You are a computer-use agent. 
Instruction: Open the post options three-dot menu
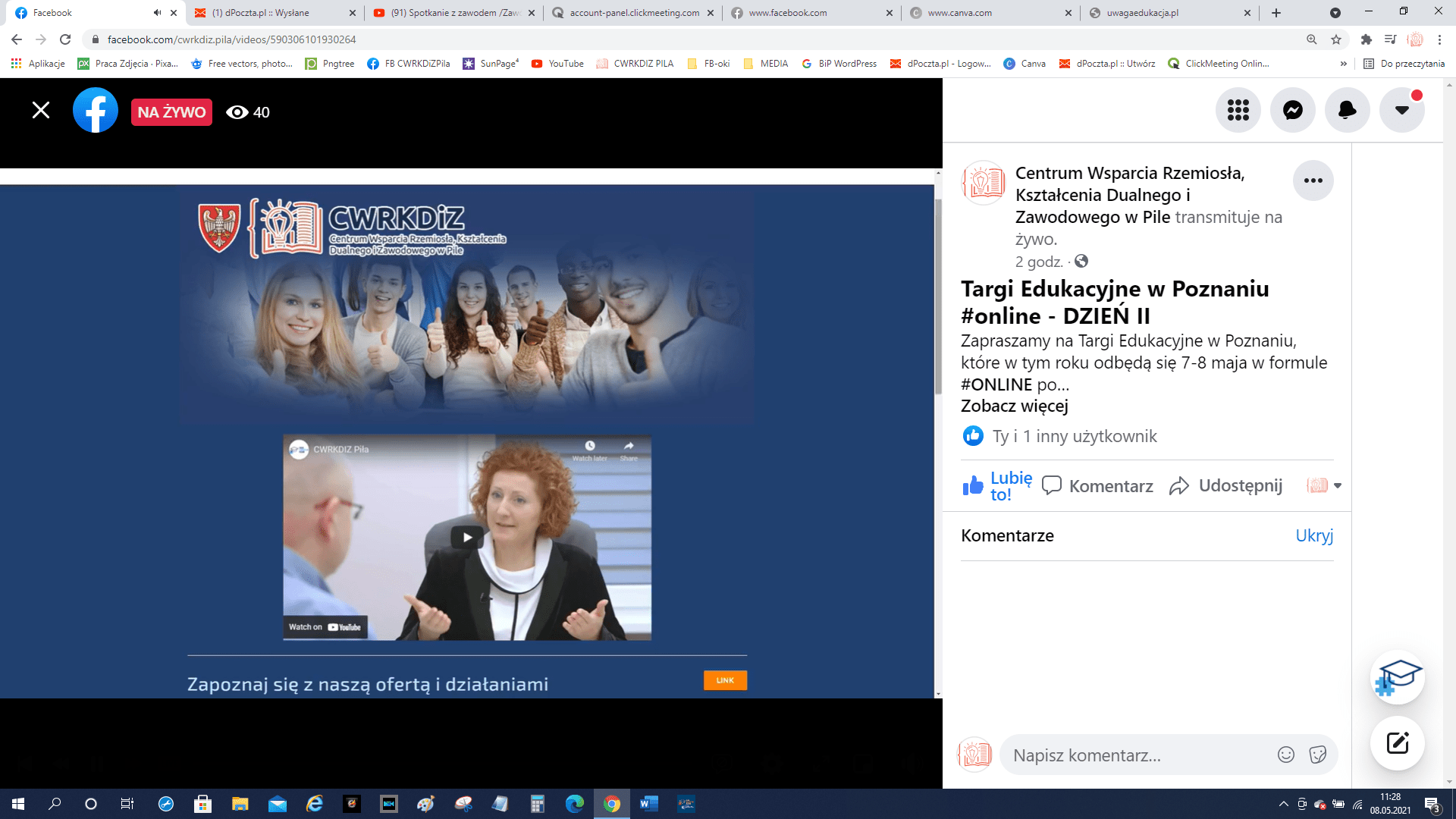click(1313, 180)
